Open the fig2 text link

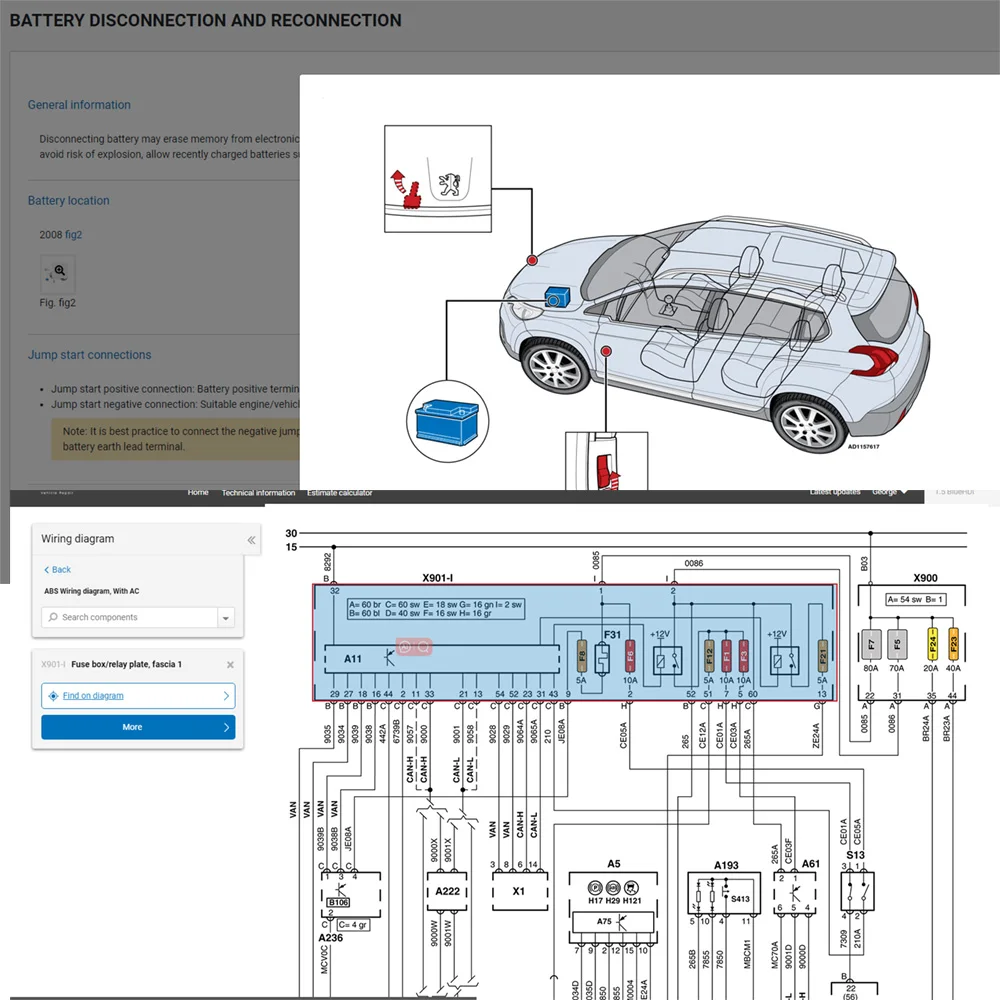(74, 234)
